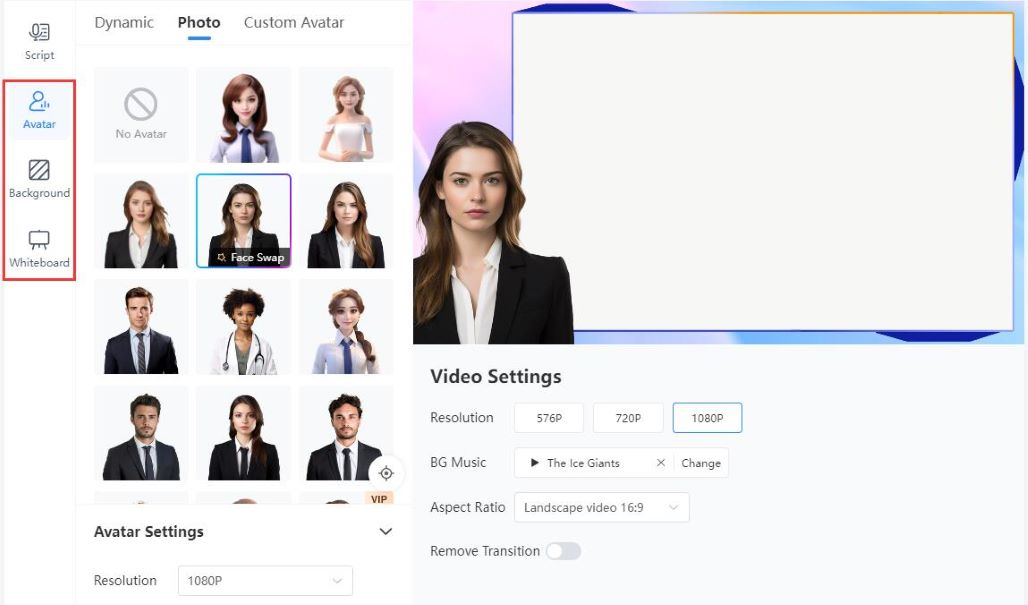Open the Script panel

[x=38, y=38]
